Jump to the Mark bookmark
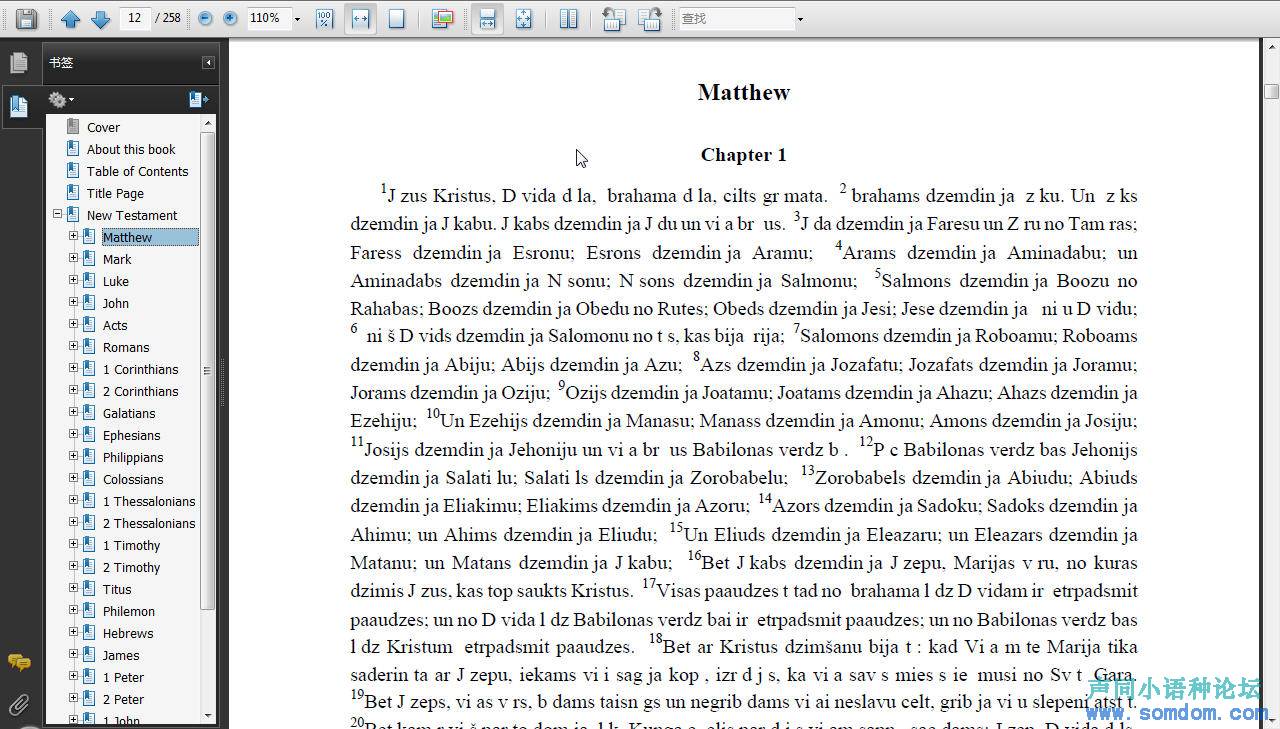Image resolution: width=1280 pixels, height=729 pixels. tap(117, 259)
